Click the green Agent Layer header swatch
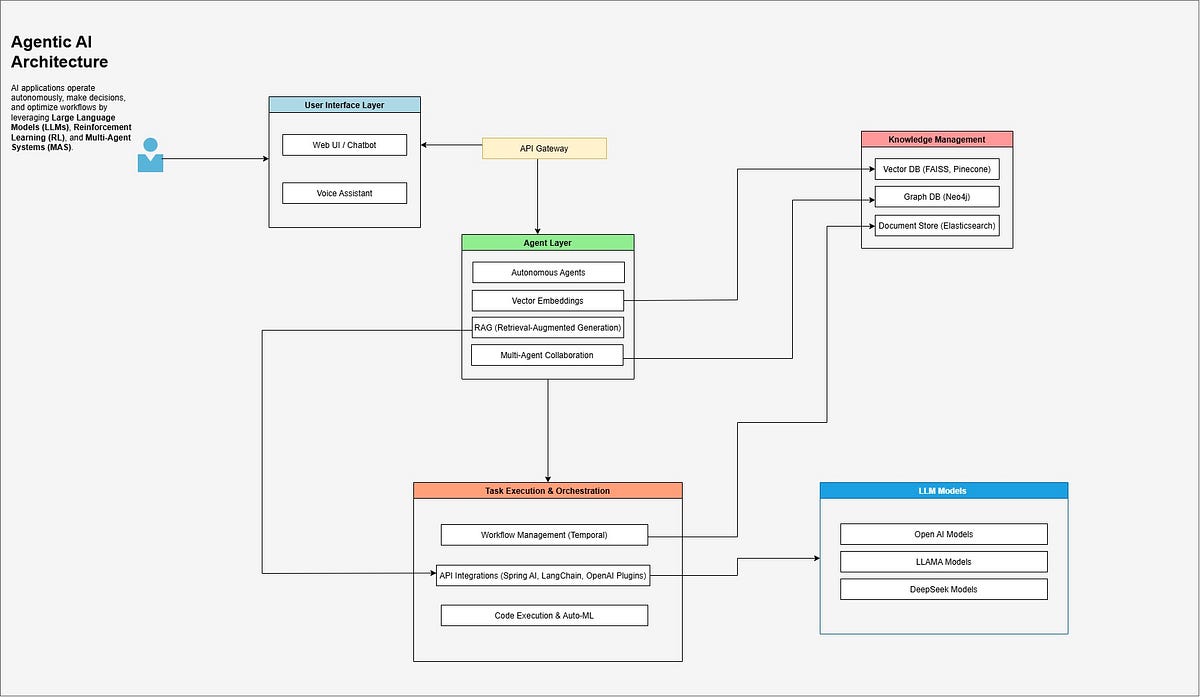Screen dimensions: 1200x697 [547, 242]
